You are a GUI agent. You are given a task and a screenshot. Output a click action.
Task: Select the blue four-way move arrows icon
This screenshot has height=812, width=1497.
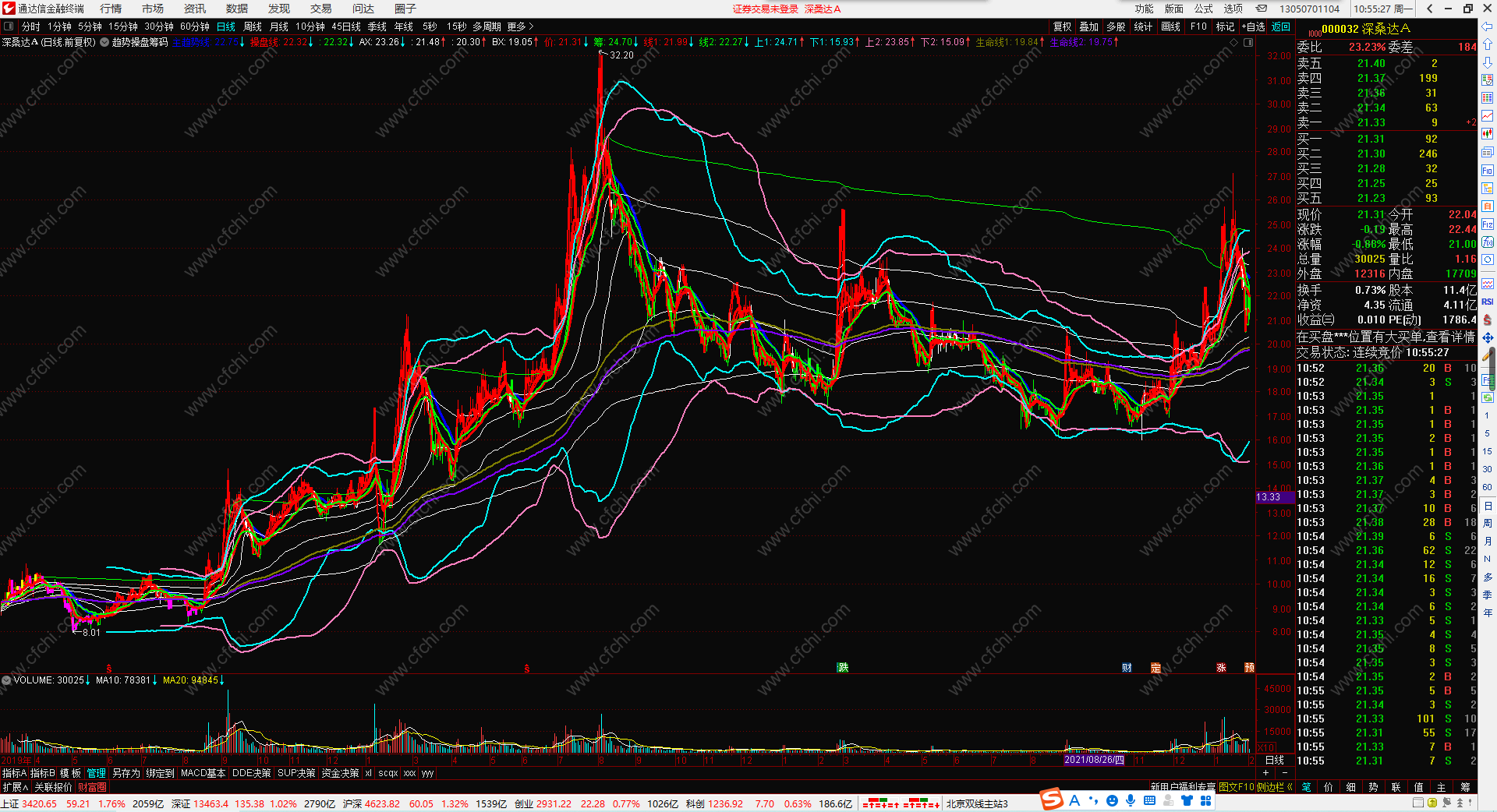tap(1488, 337)
